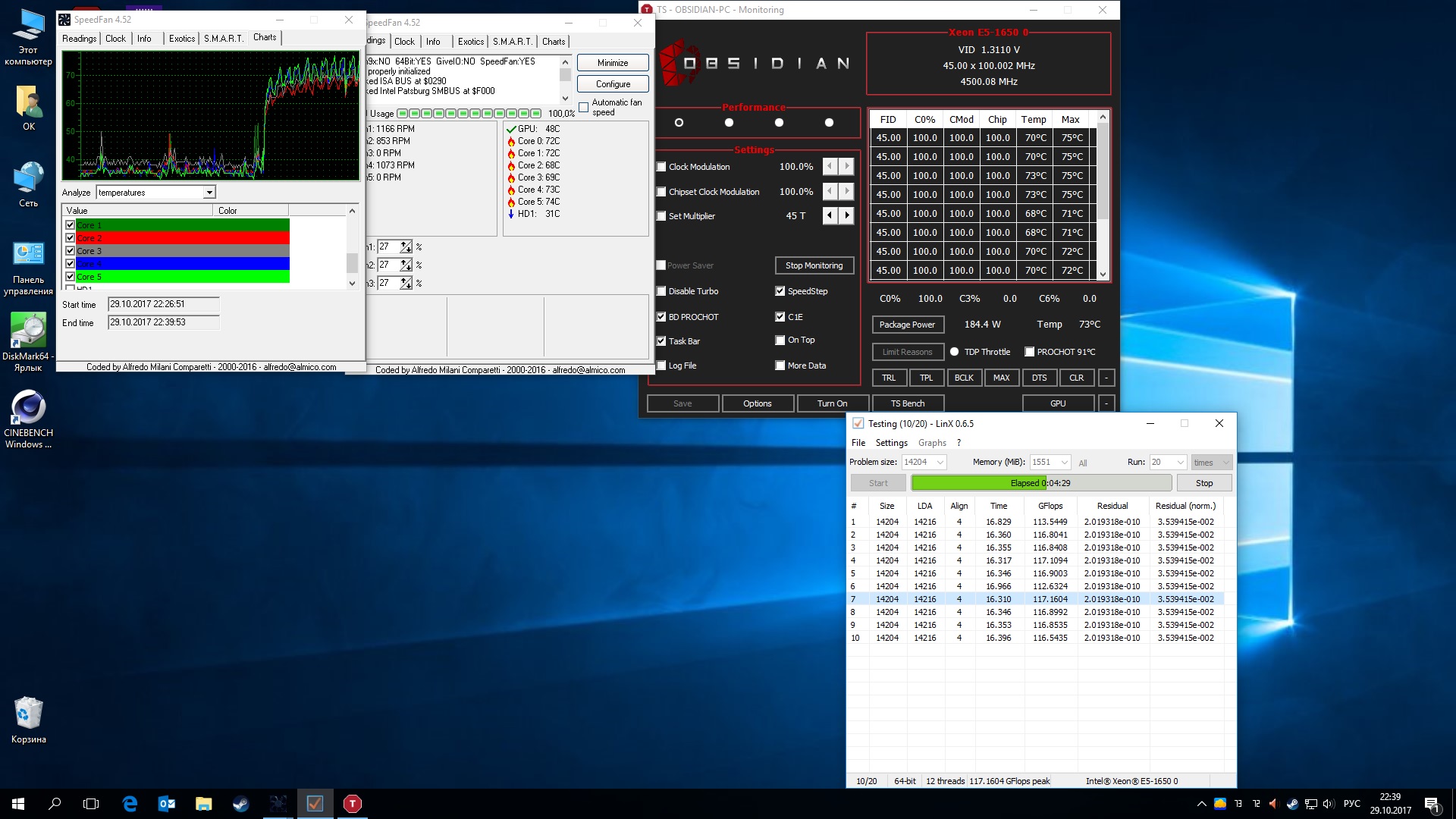Switch to the S.M.A.R.T. tab in SpeedFan

224,39
